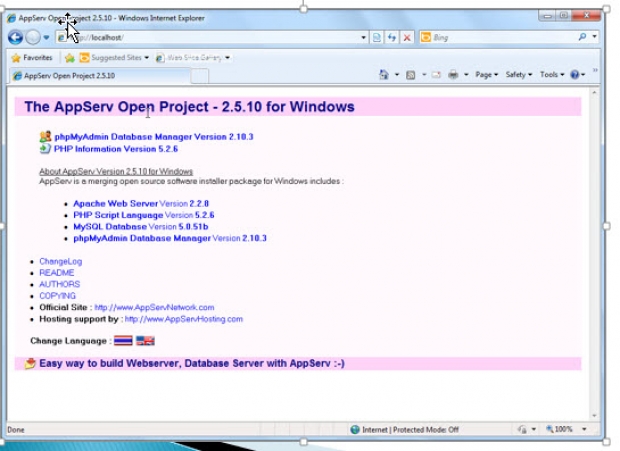Visit http://www.AppServNetwork.com official site link

pos(154,307)
